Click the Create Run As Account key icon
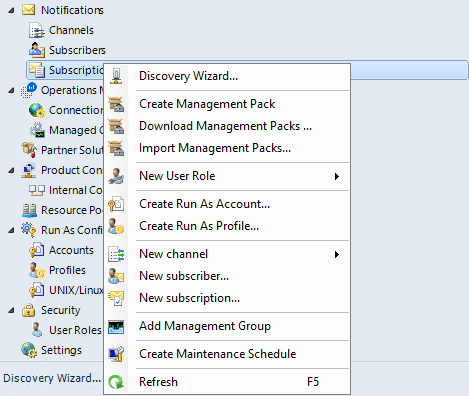The height and width of the screenshot is (396, 469). [x=116, y=204]
